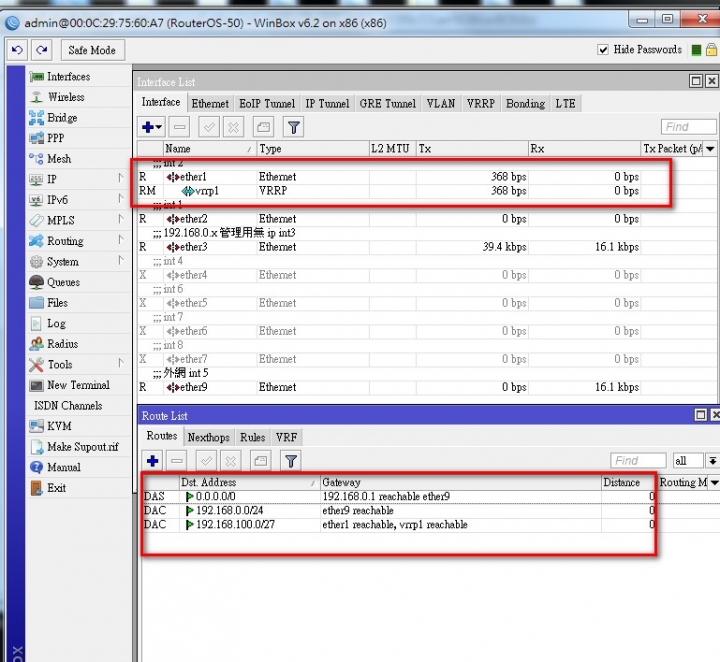Open New Terminal
Screen dimensions: 720x662
click(79, 385)
